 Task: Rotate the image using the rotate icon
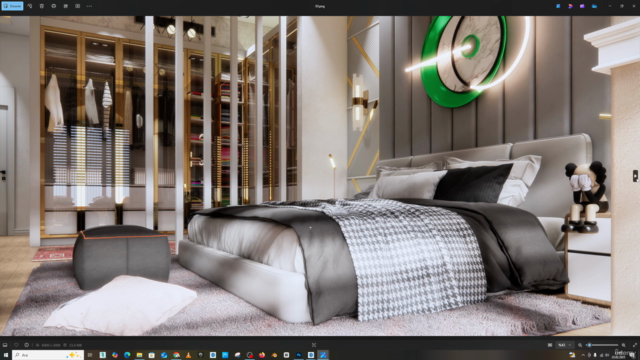(x=30, y=6)
